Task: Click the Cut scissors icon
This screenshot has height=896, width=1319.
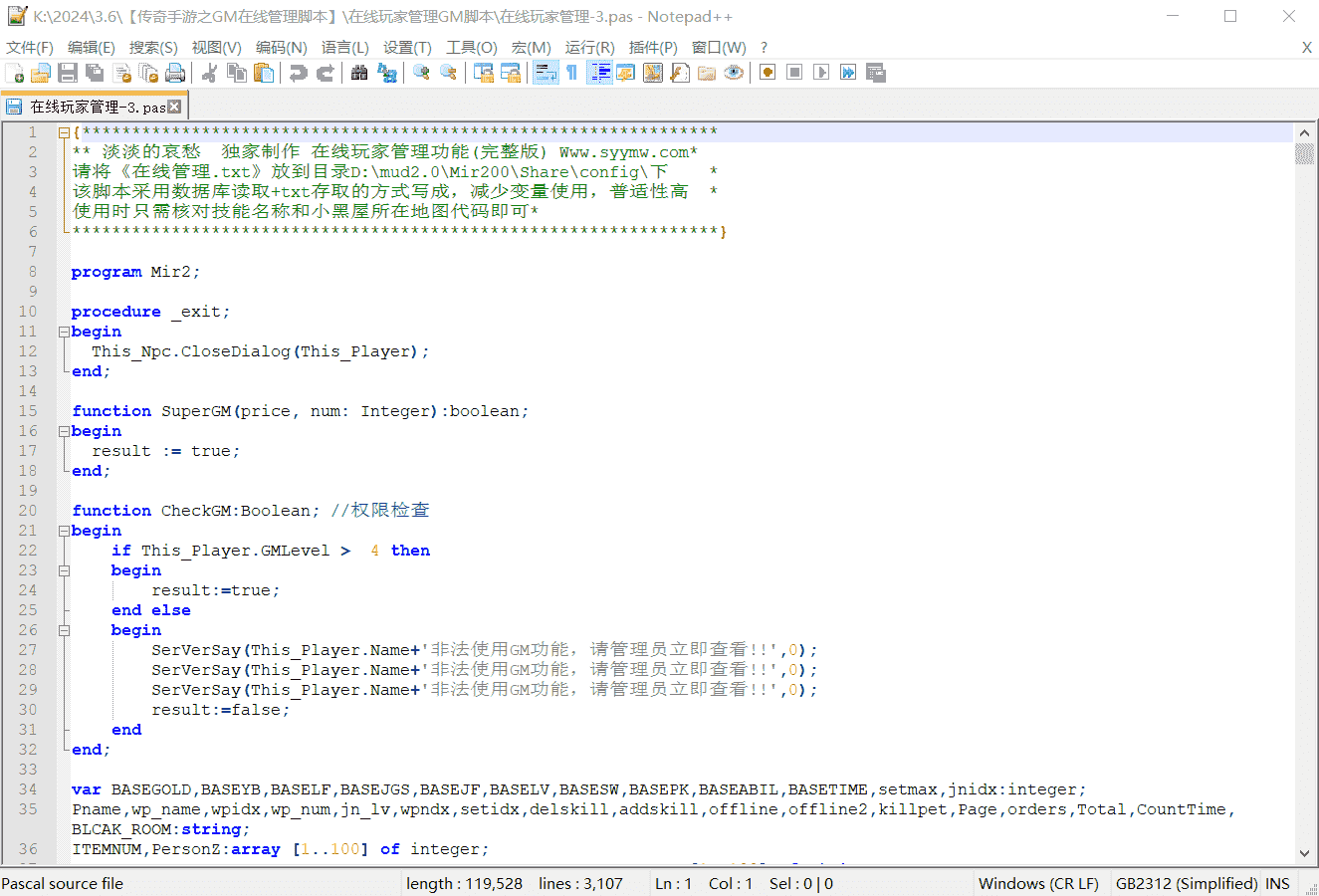Action: tap(209, 73)
